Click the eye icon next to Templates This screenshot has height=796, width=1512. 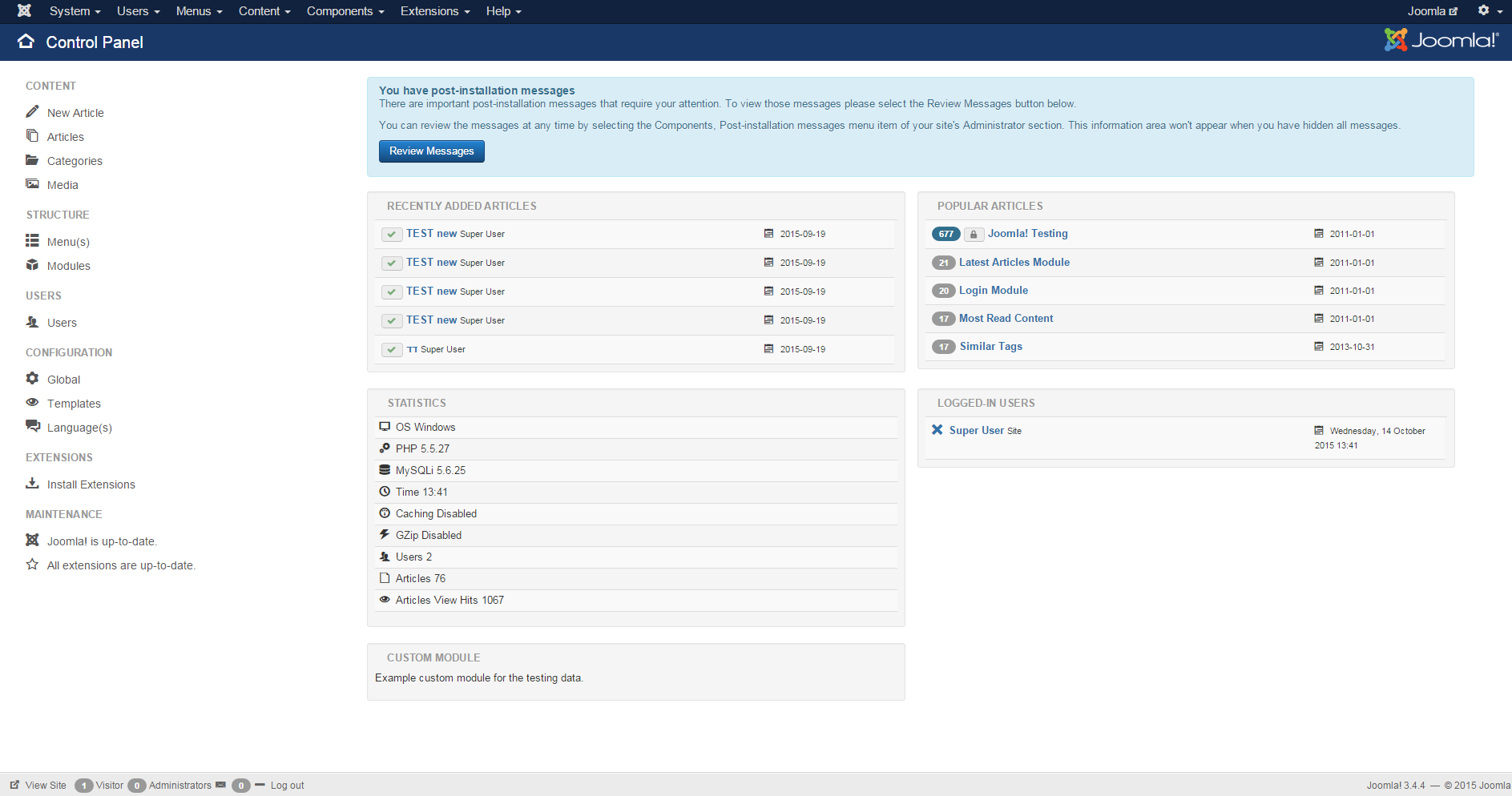pyautogui.click(x=32, y=403)
